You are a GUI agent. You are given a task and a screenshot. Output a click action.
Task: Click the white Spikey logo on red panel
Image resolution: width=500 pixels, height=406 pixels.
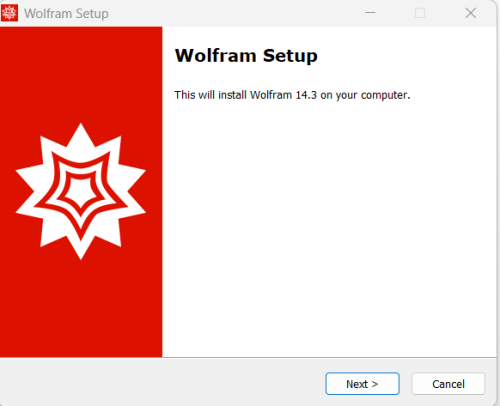[x=81, y=191]
